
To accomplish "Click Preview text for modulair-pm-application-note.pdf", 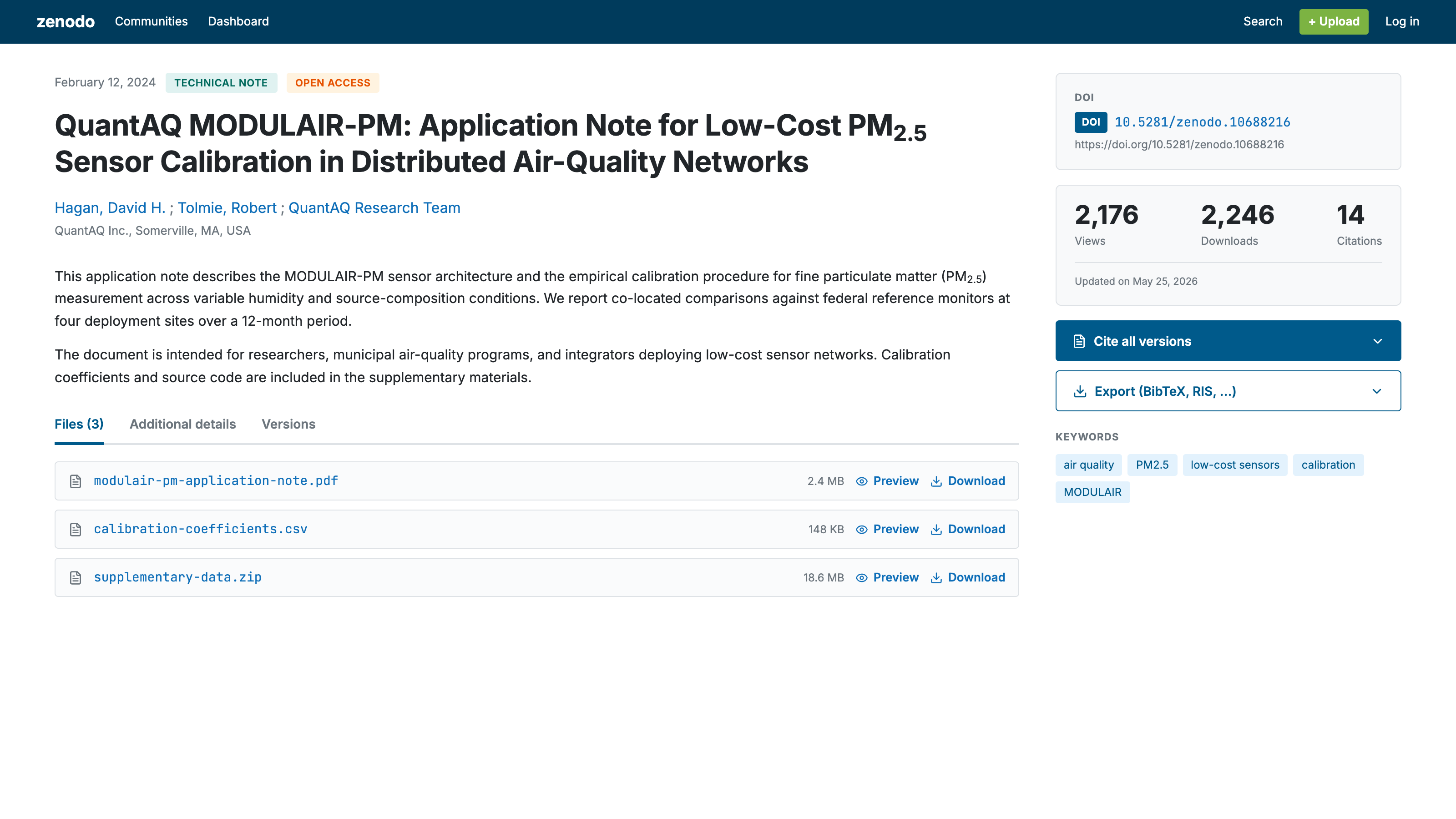I will point(896,481).
